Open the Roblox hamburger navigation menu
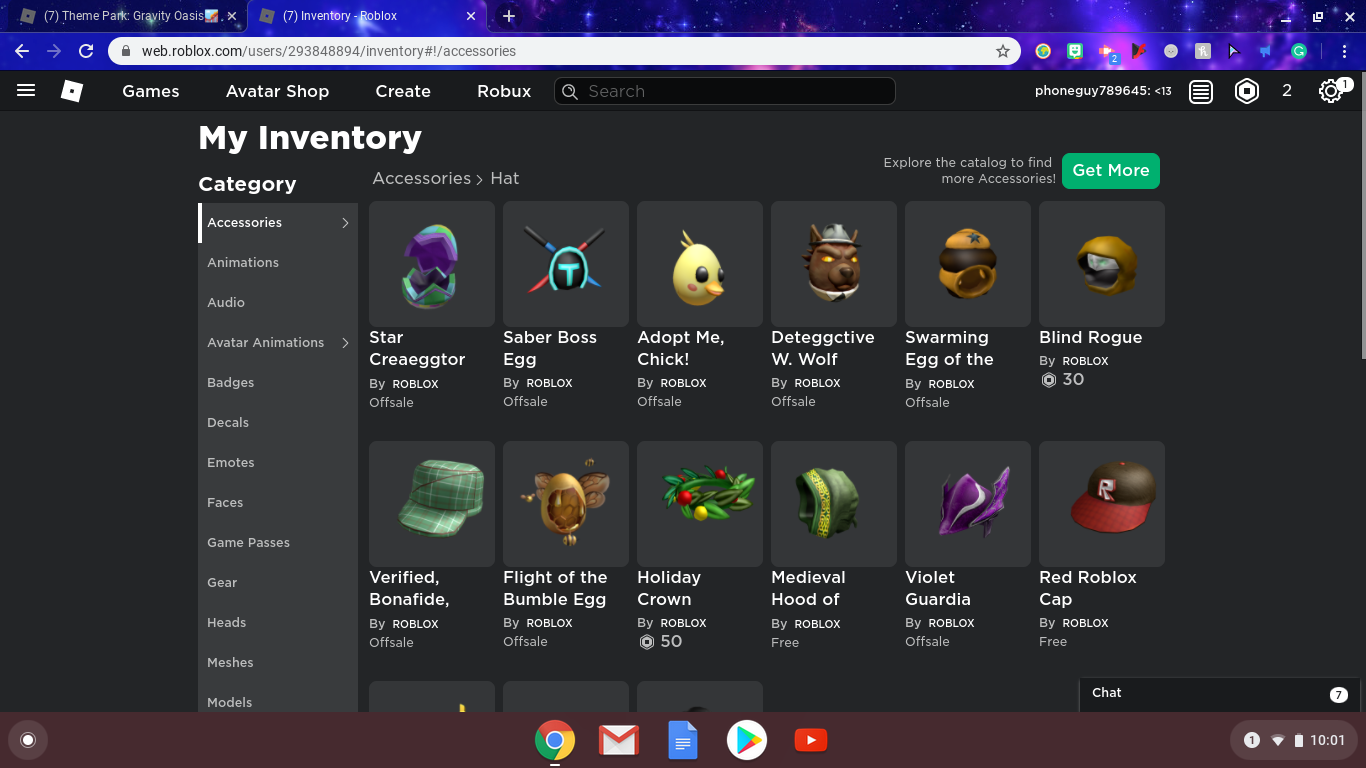 26,91
